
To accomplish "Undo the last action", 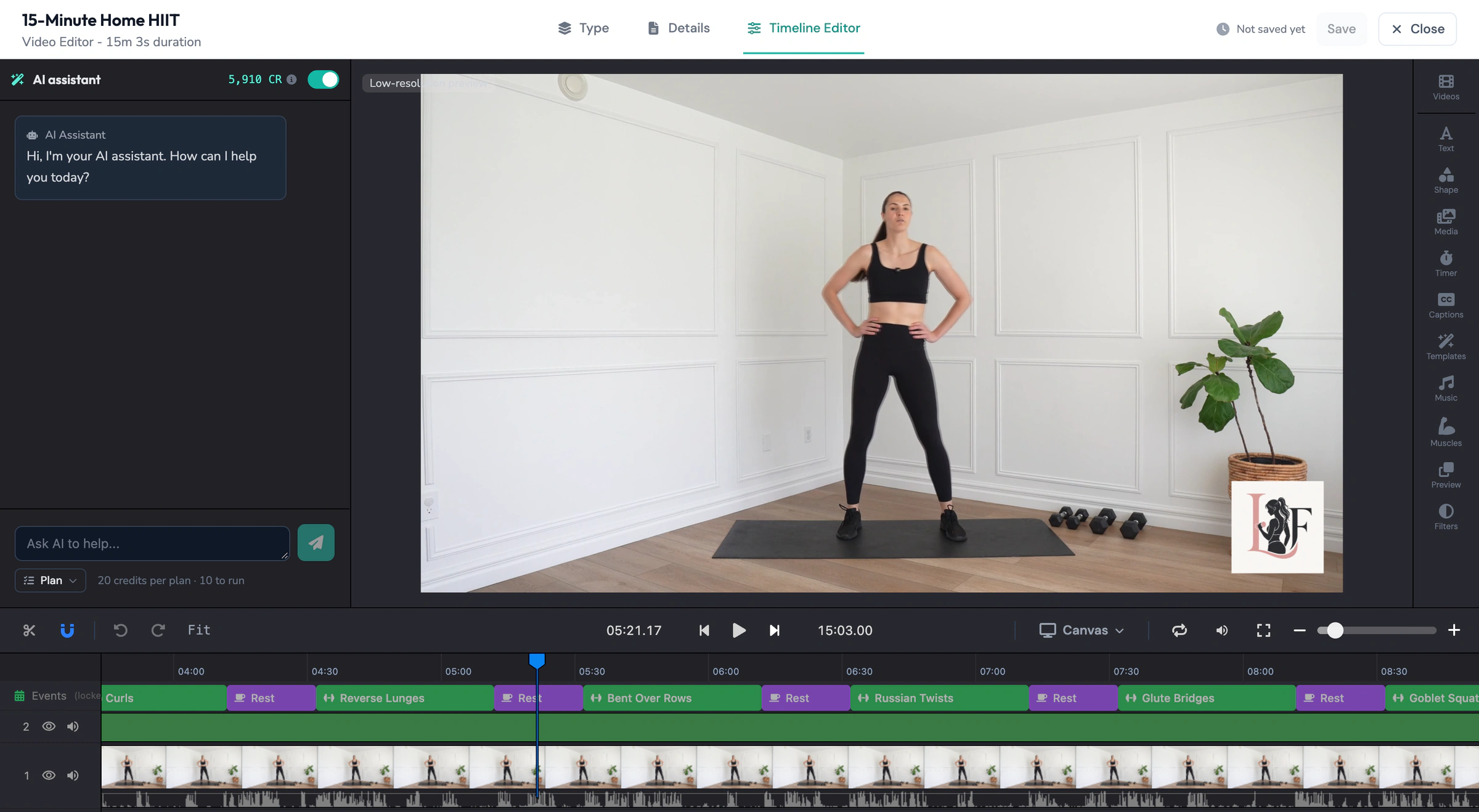I will 121,630.
